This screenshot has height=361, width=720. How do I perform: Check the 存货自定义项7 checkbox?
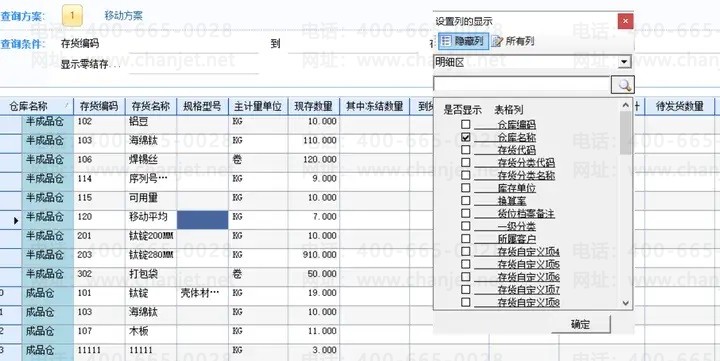click(x=466, y=289)
